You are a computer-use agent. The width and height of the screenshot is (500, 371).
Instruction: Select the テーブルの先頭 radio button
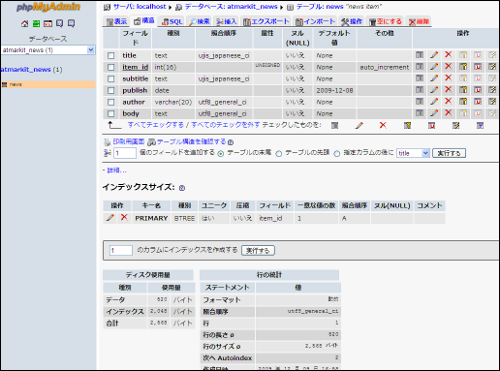tap(279, 154)
